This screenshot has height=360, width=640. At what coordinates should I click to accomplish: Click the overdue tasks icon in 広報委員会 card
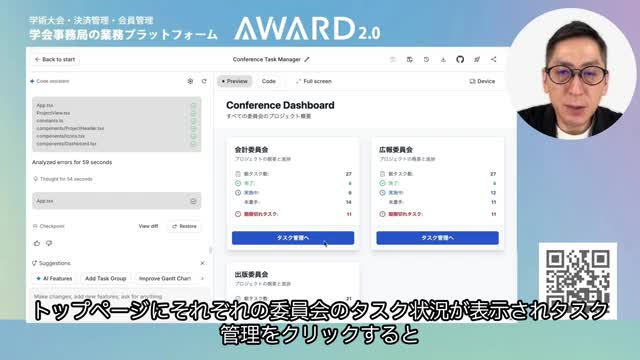coord(382,214)
